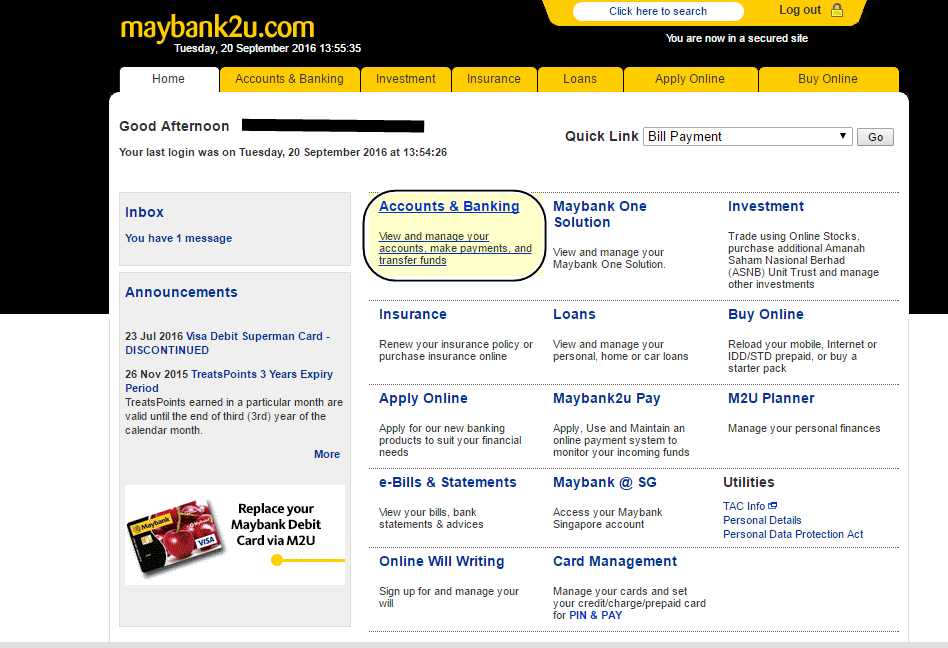948x648 pixels.
Task: Open the Loans section heading in main panel
Action: (x=574, y=314)
